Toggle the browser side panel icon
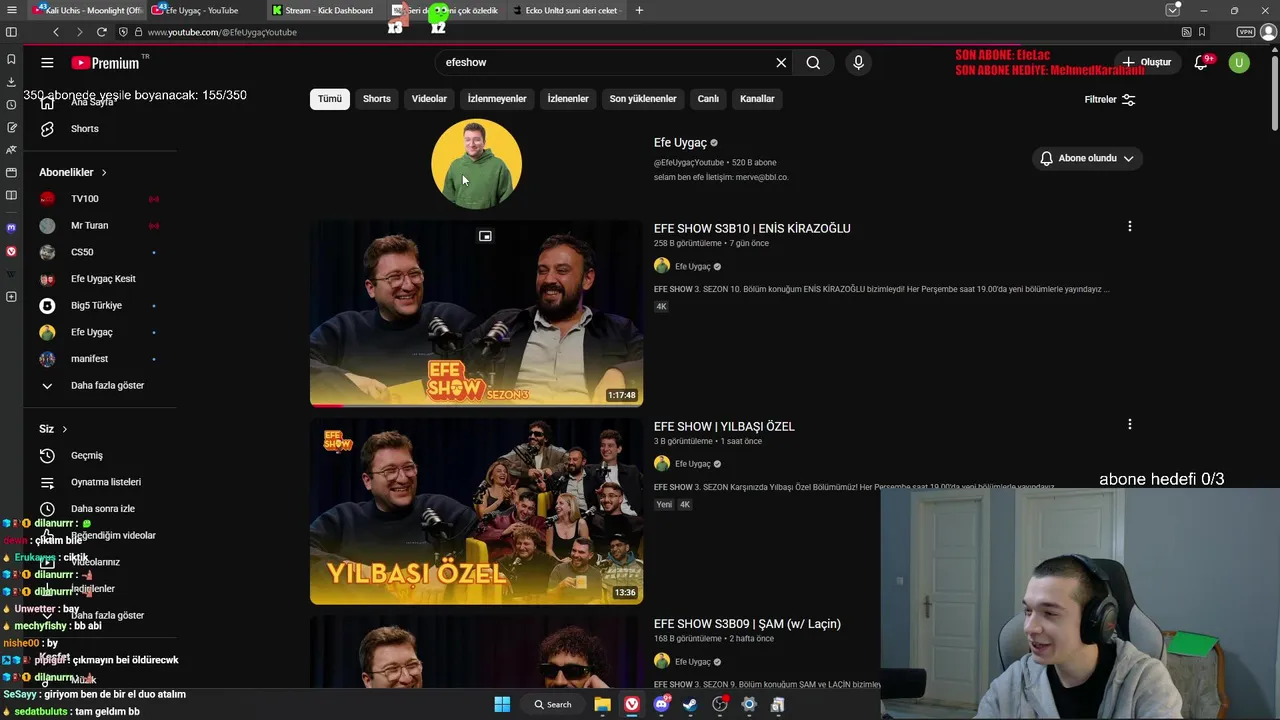This screenshot has height=720, width=1280. [11, 32]
